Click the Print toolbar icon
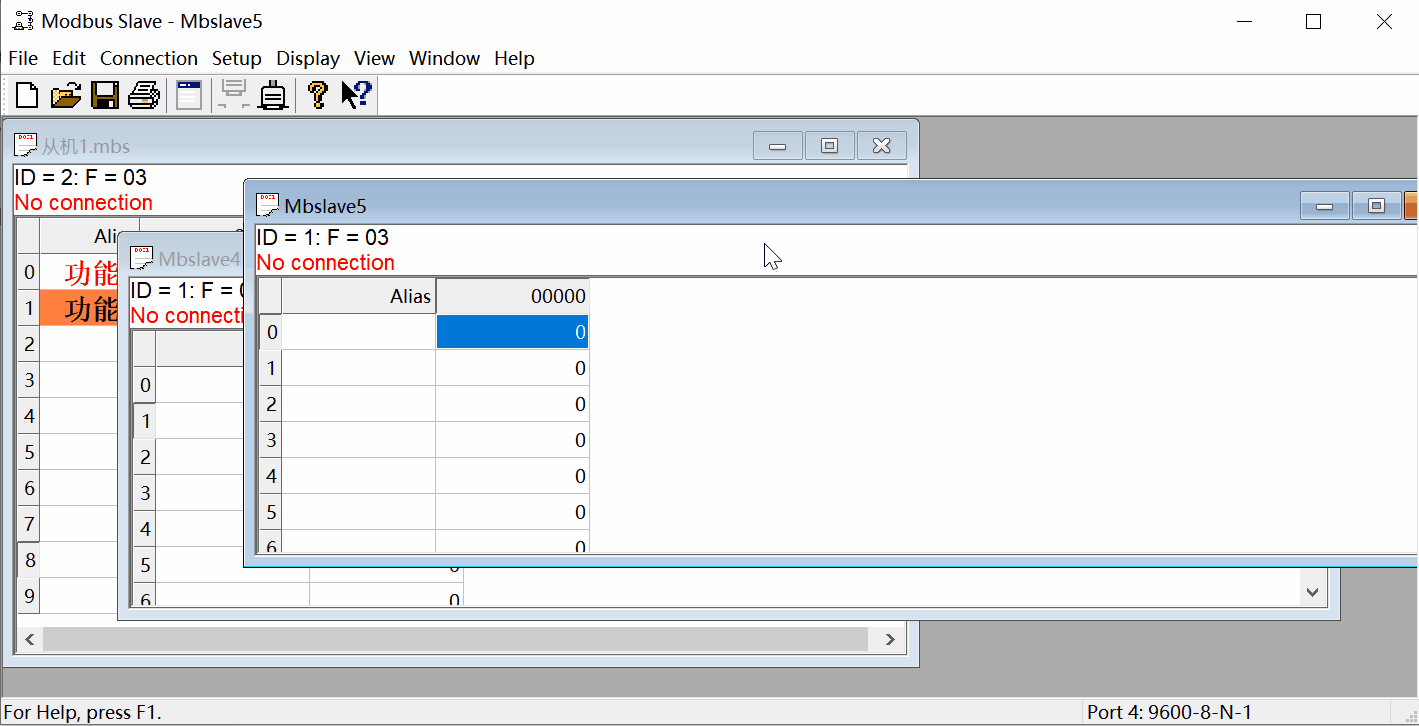The width and height of the screenshot is (1419, 726). click(x=144, y=95)
